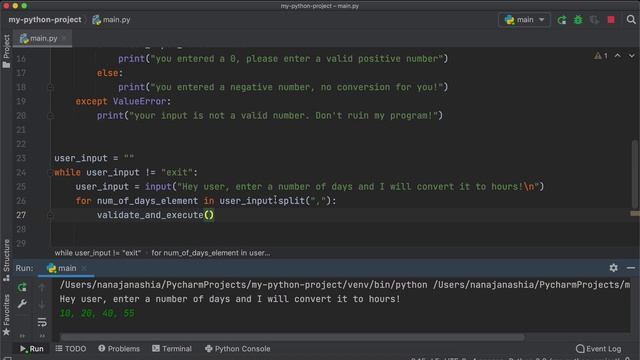Viewport: 640px width, 360px height.
Task: Toggle soft-wrap in the Run console
Action: click(42, 322)
